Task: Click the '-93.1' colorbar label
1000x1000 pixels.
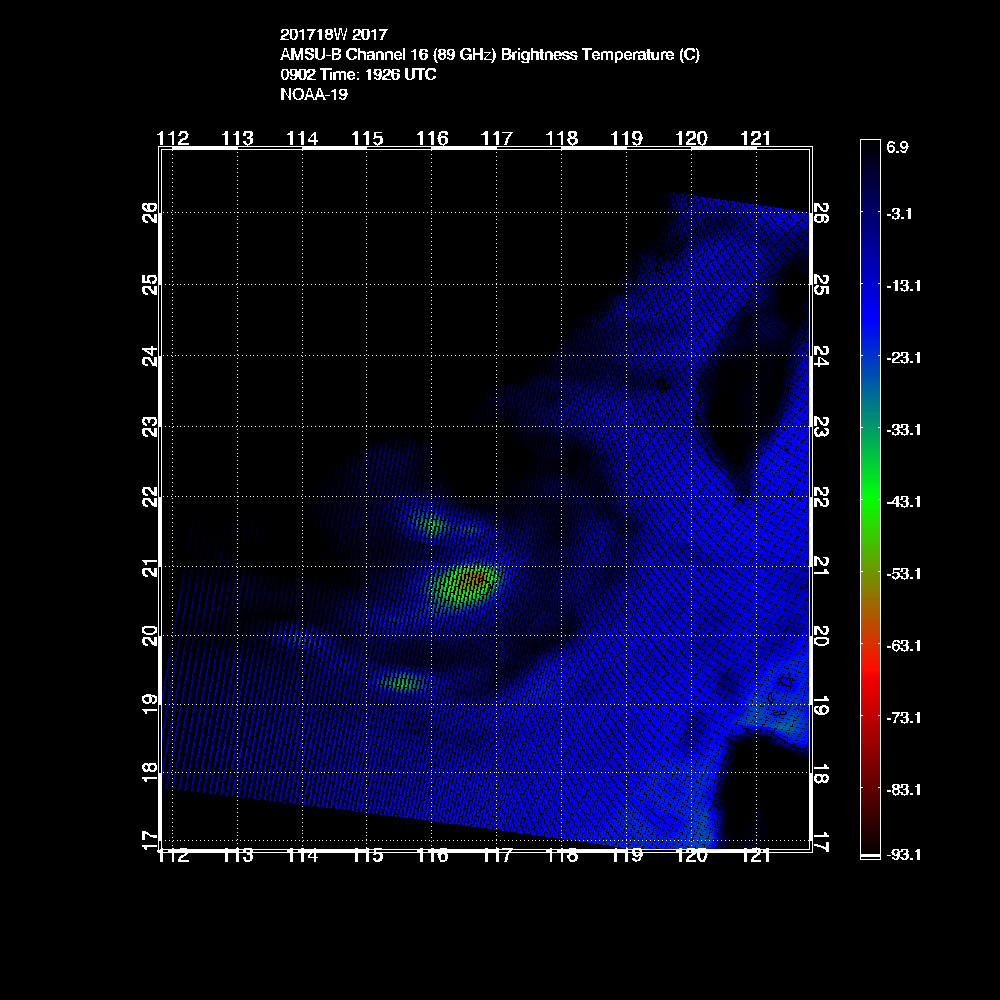Action: coord(904,855)
